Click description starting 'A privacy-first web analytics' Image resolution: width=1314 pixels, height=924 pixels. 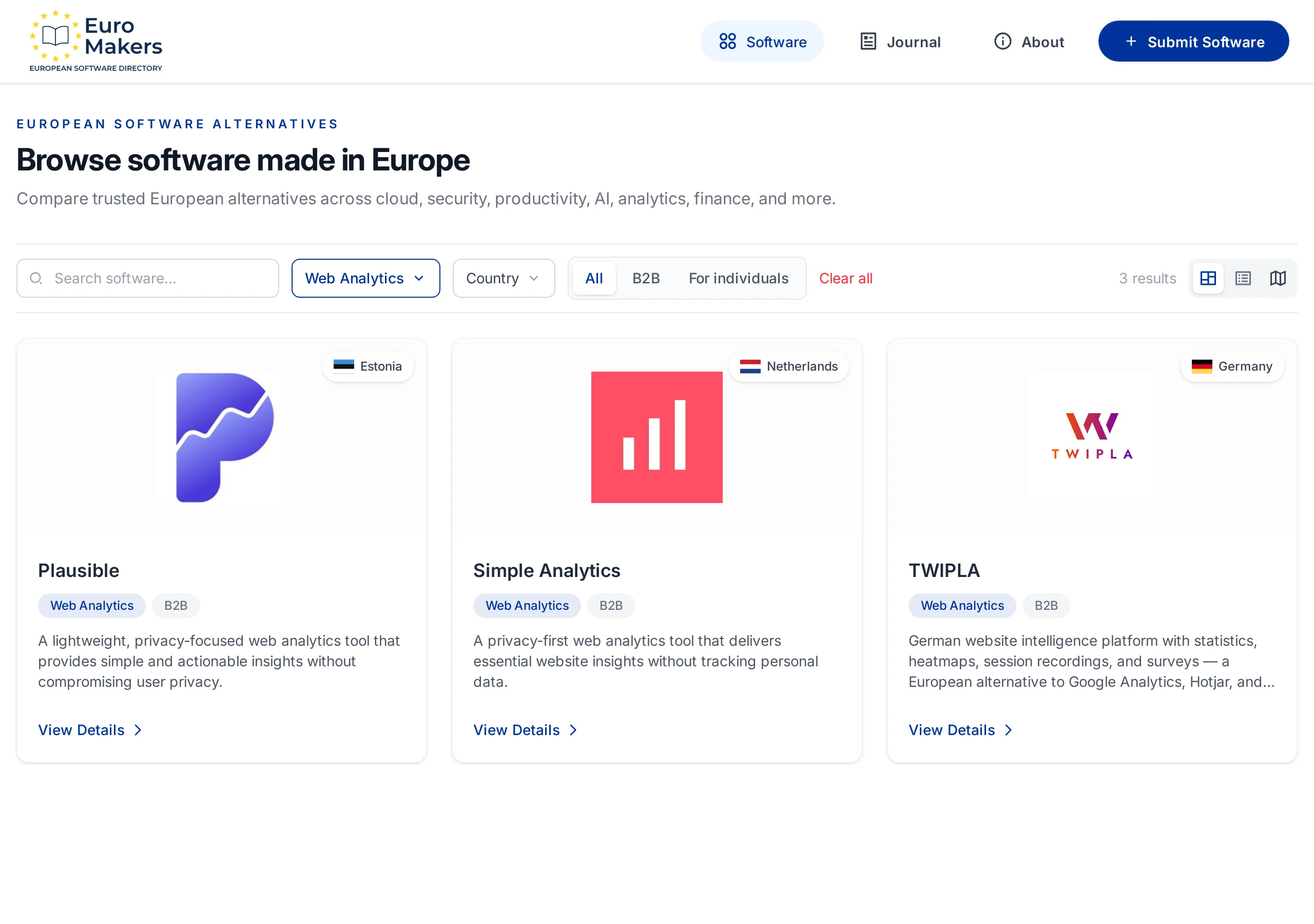tap(646, 661)
